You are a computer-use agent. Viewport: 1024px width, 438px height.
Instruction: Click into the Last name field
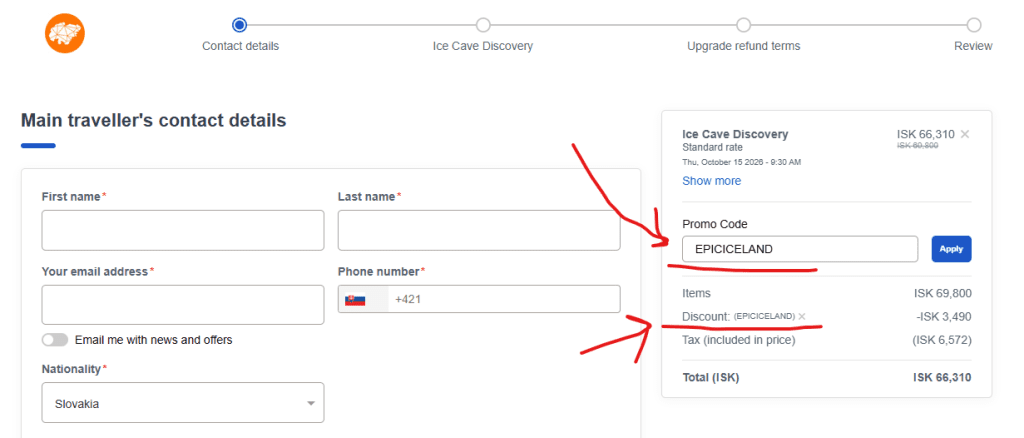click(479, 230)
